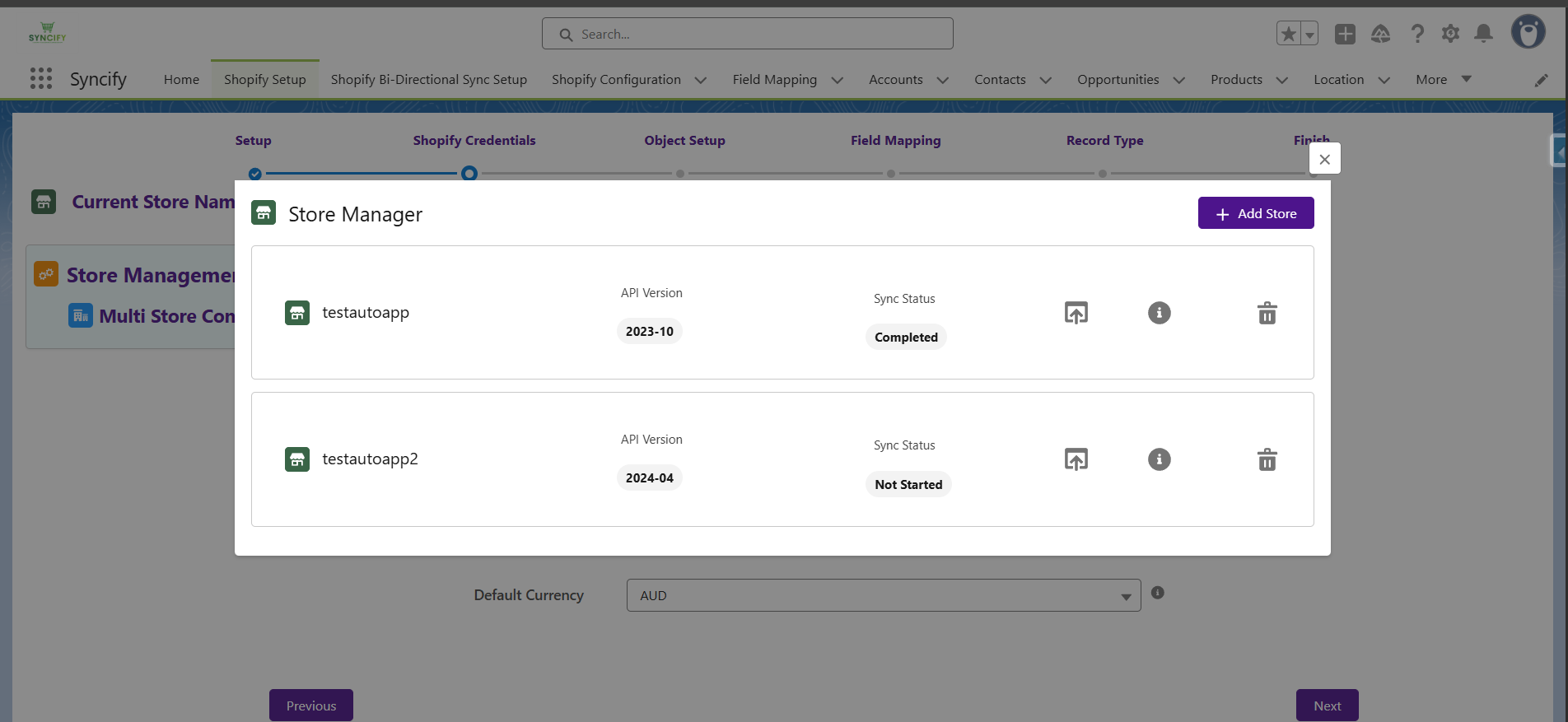Expand the Favorites list dropdown arrow
The width and height of the screenshot is (1568, 722).
tap(1309, 34)
